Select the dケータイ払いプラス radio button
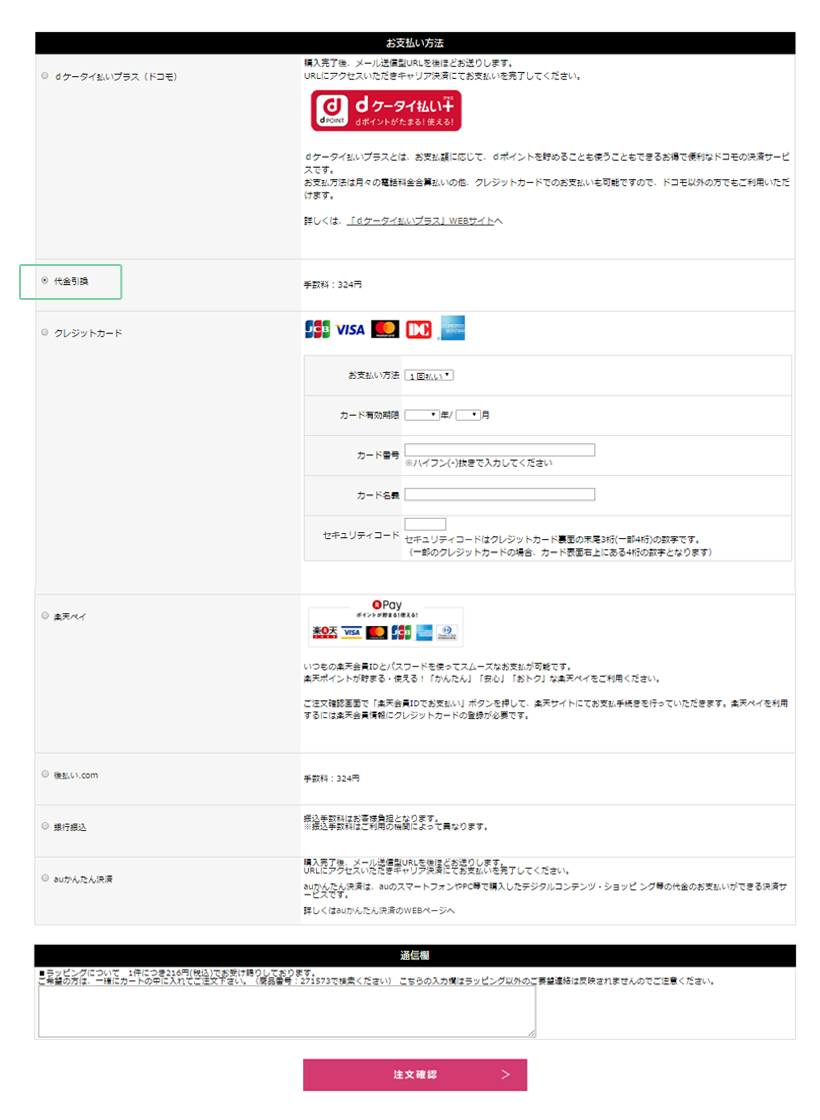The image size is (820, 1120). pyautogui.click(x=45, y=76)
